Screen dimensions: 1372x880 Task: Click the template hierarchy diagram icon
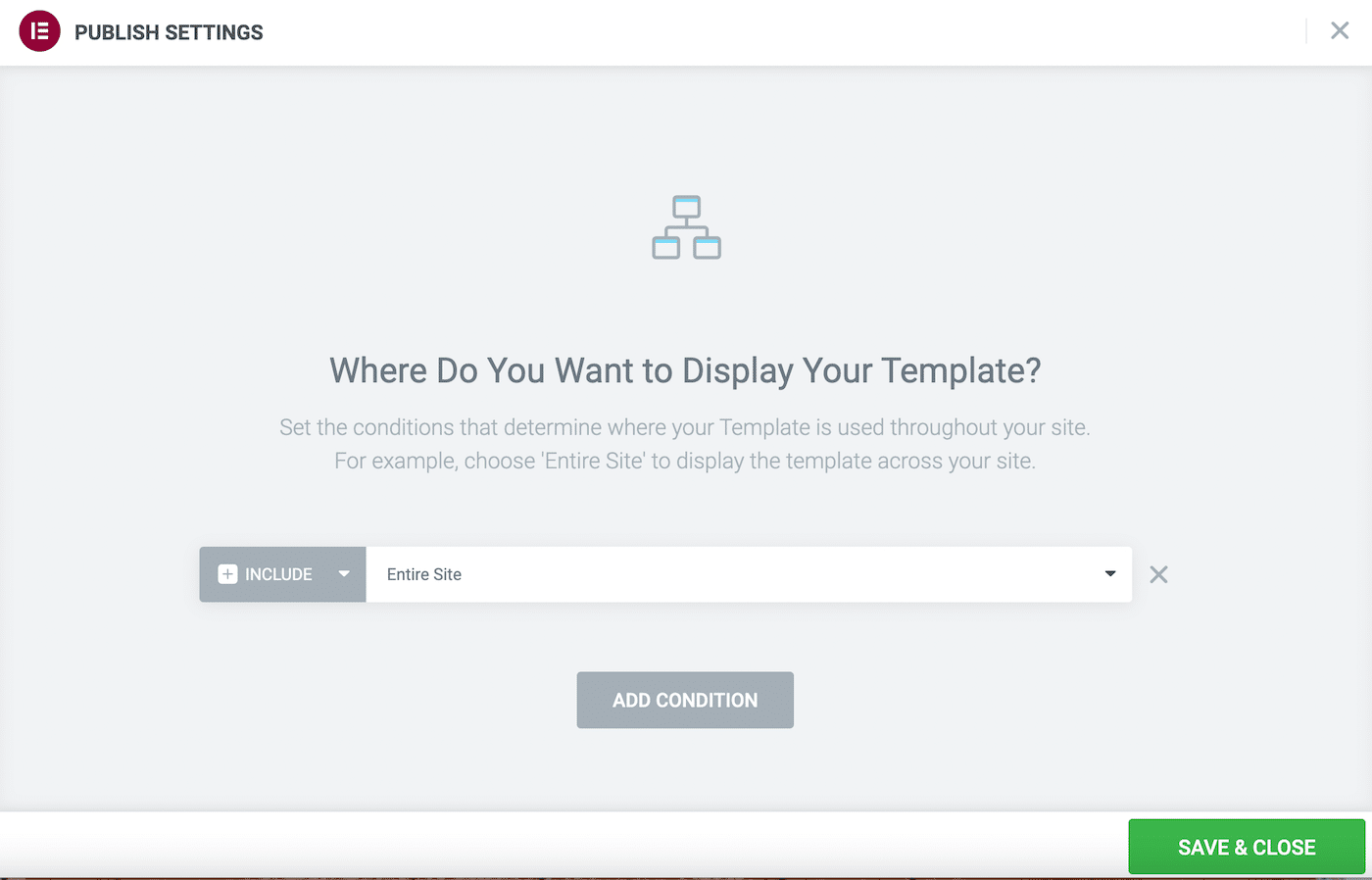point(686,227)
